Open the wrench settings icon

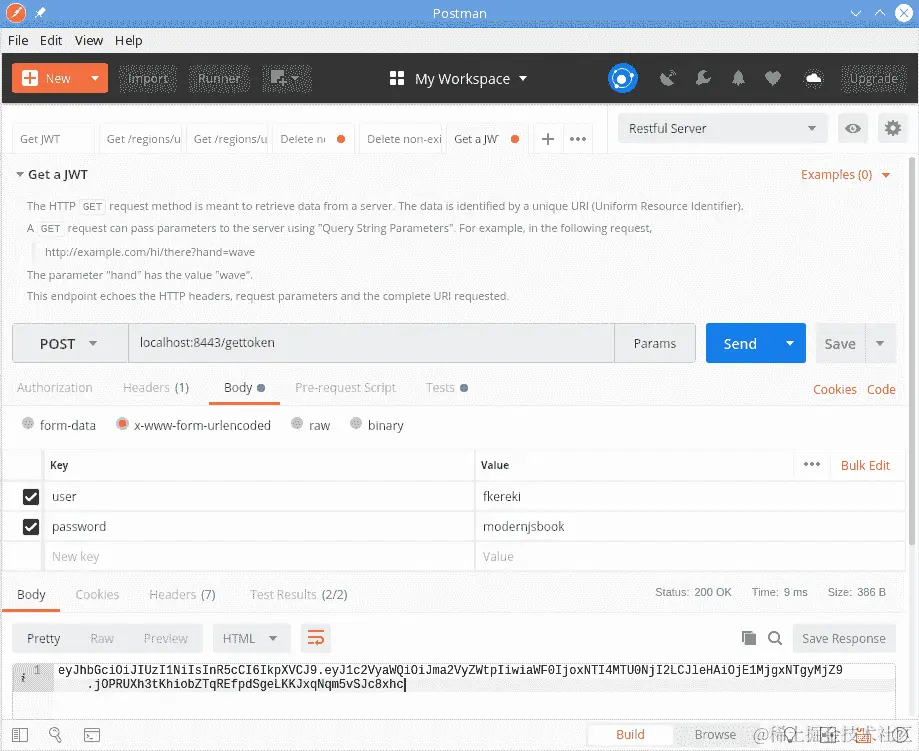pos(703,78)
